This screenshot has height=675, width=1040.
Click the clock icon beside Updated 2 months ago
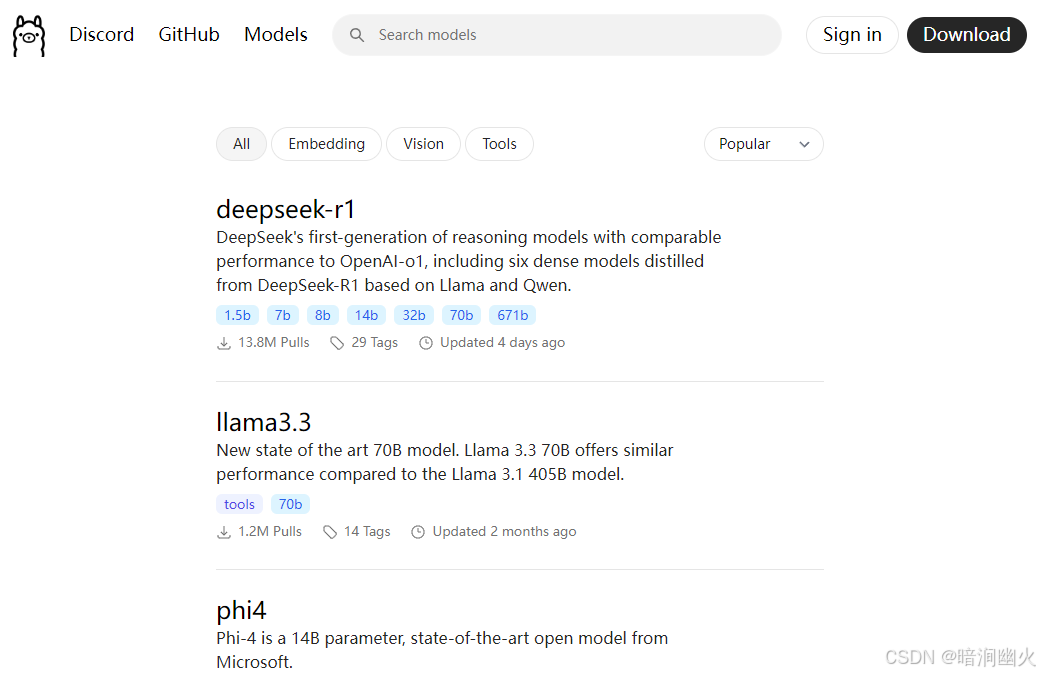pos(417,531)
